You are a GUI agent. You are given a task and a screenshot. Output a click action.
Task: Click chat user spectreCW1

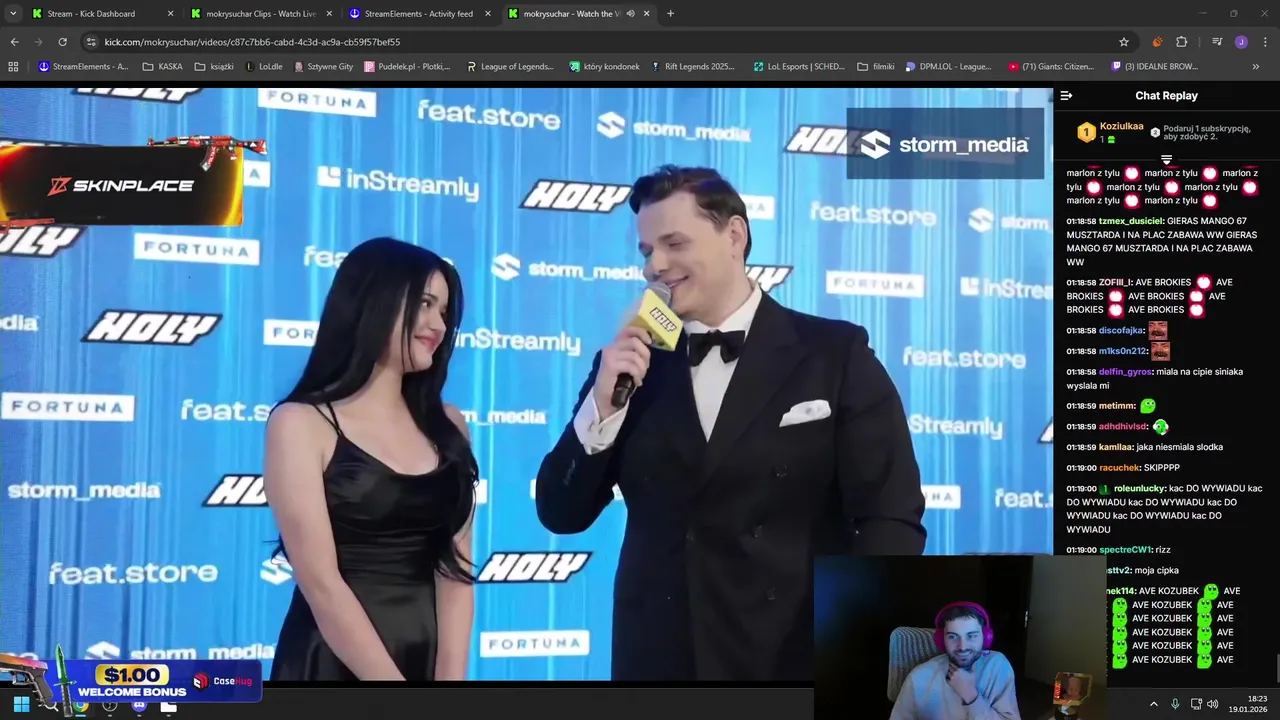point(1125,550)
